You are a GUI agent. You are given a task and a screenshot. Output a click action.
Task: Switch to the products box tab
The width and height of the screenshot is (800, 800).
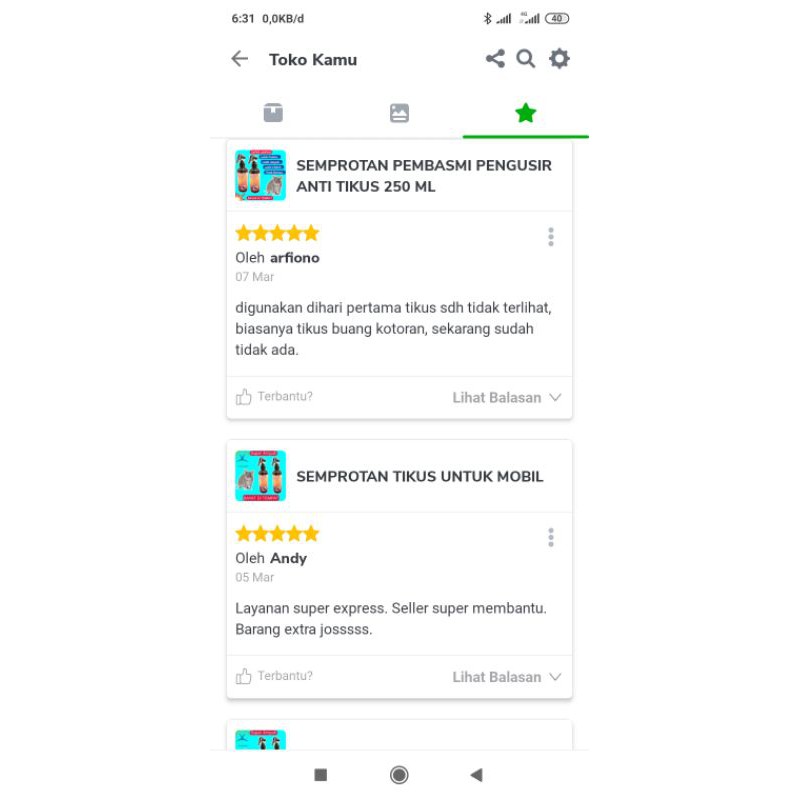point(273,113)
